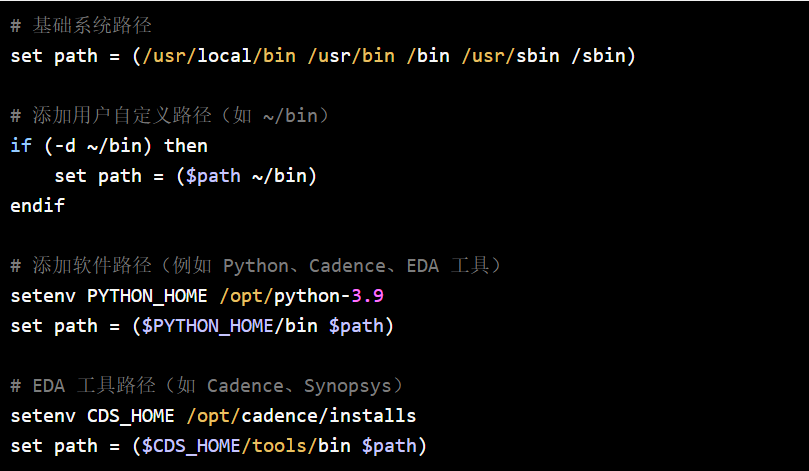Click the line 'setenv PYTHON_HOME /opt/python-3.9'

(197, 296)
